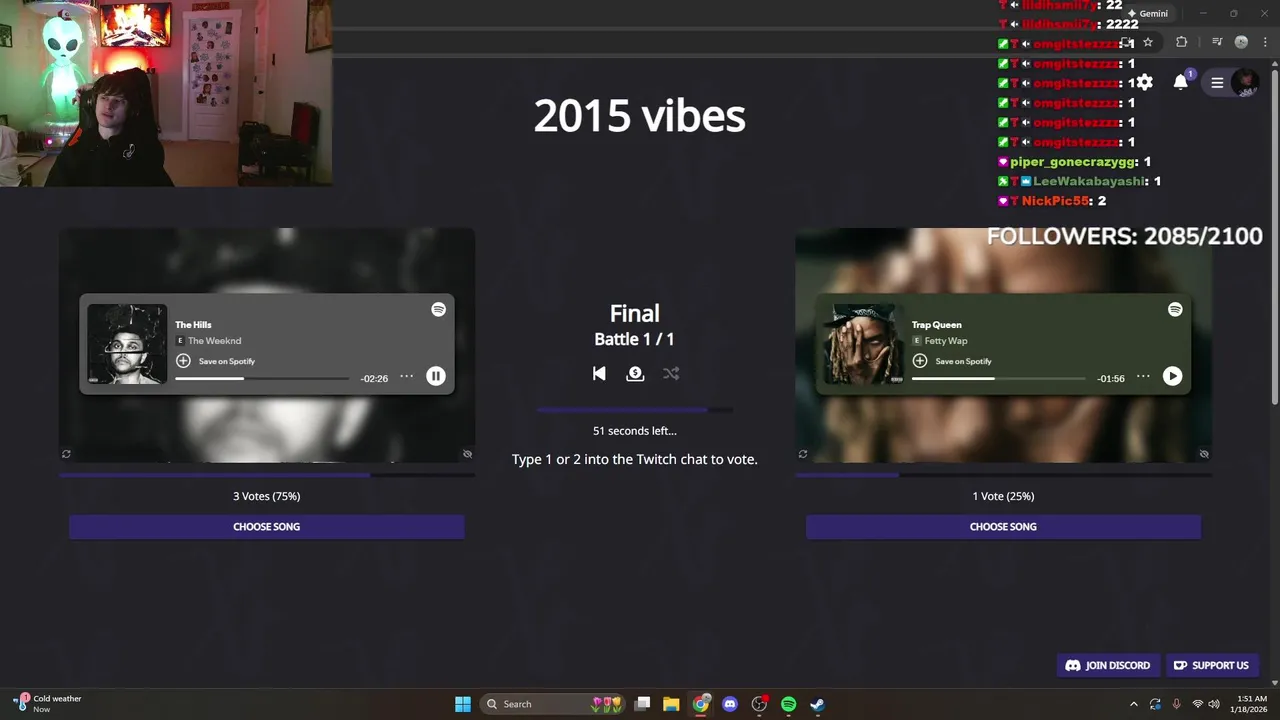
Task: Click plus icon to save Trap Queen
Action: (x=920, y=361)
